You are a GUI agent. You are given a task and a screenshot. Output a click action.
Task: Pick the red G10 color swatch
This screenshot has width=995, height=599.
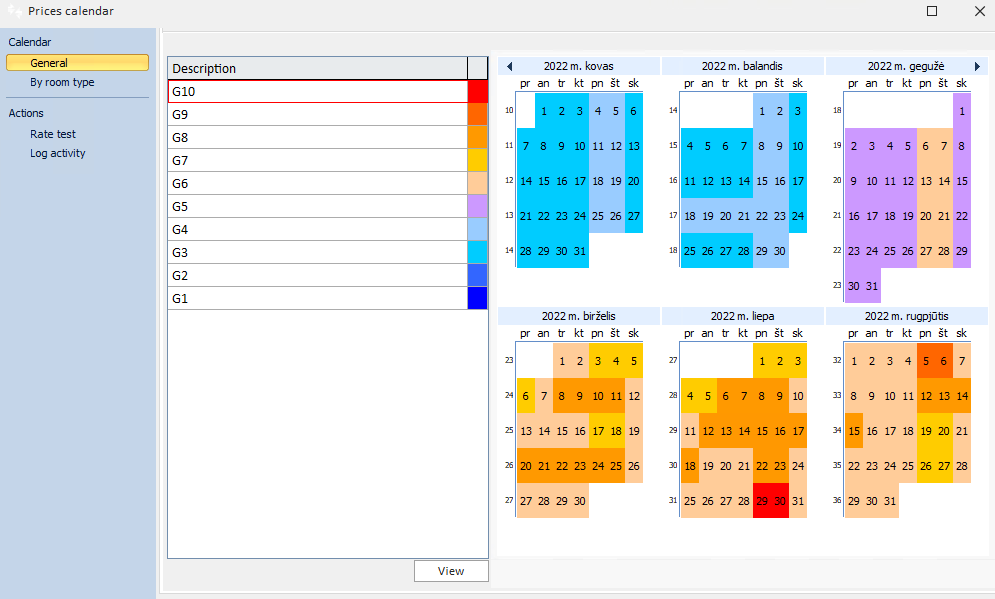(477, 91)
